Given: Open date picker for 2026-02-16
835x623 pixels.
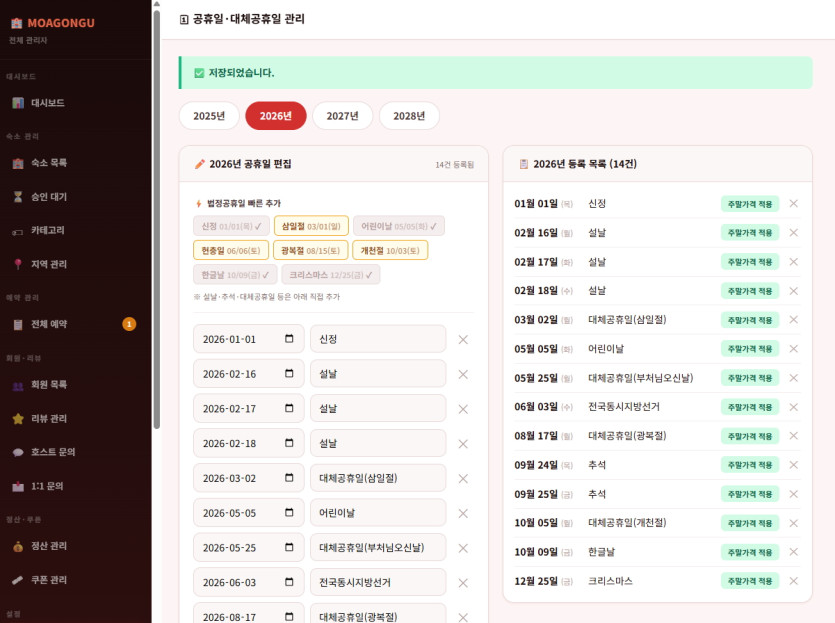Looking at the screenshot, I should pos(289,374).
